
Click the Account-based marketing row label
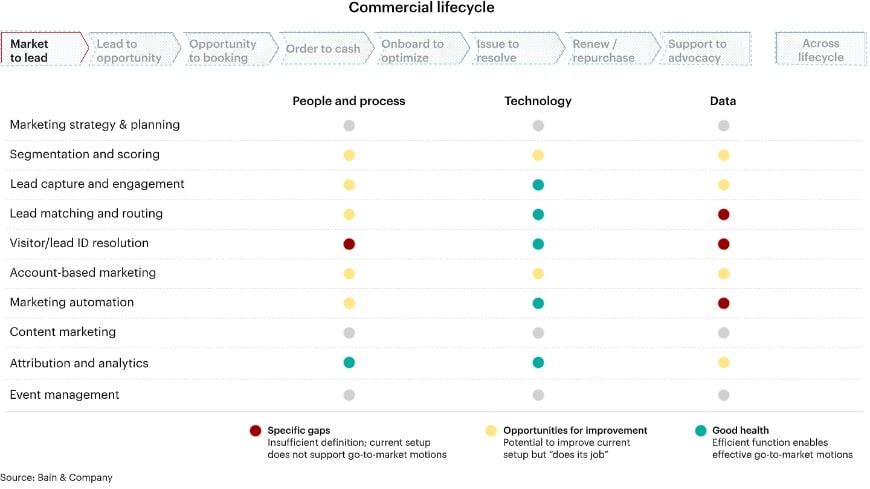pos(85,273)
